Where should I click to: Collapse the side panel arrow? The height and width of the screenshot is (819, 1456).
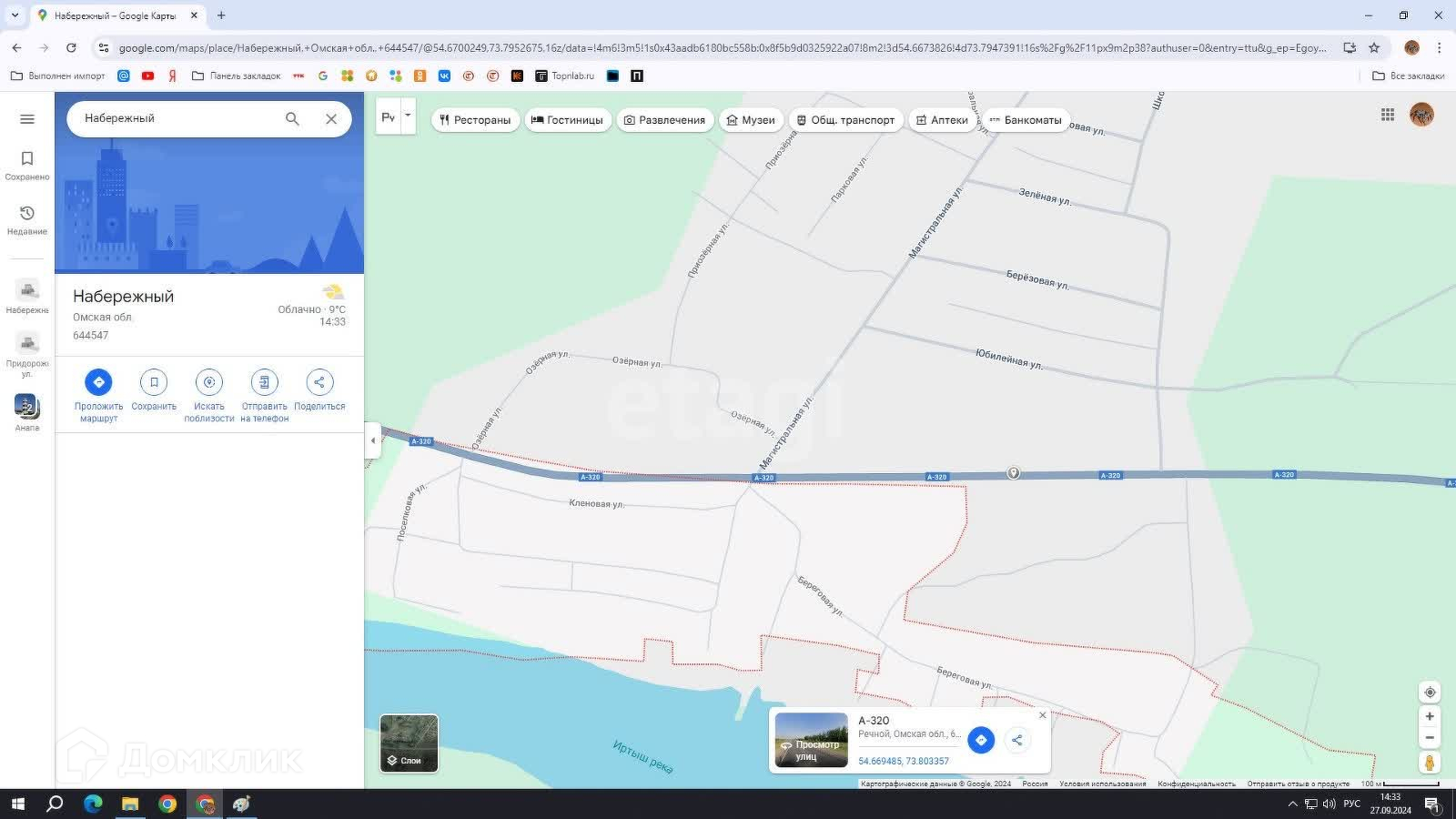[372, 440]
